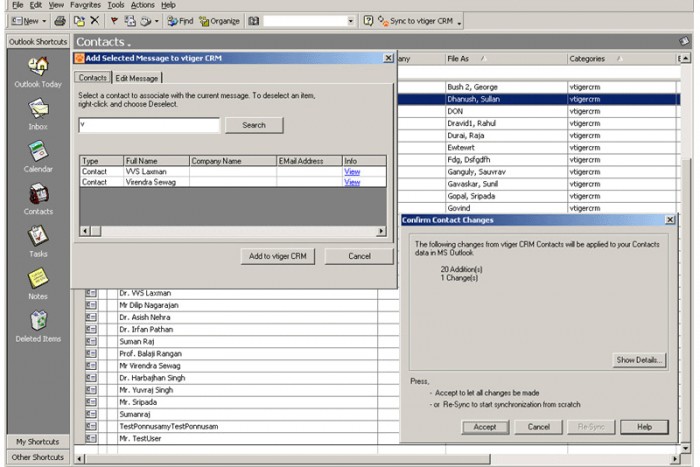This screenshot has width=700, height=467.
Task: Open the New button dropdown arrow
Action: click(44, 21)
